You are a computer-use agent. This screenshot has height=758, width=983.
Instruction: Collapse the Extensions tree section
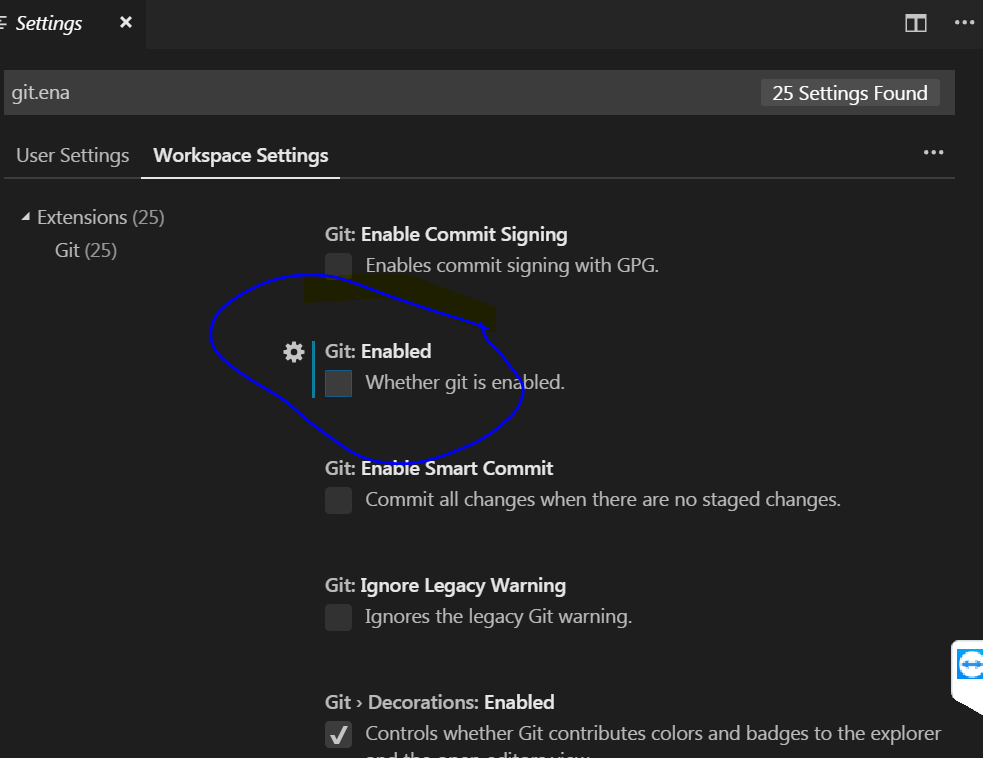(25, 217)
